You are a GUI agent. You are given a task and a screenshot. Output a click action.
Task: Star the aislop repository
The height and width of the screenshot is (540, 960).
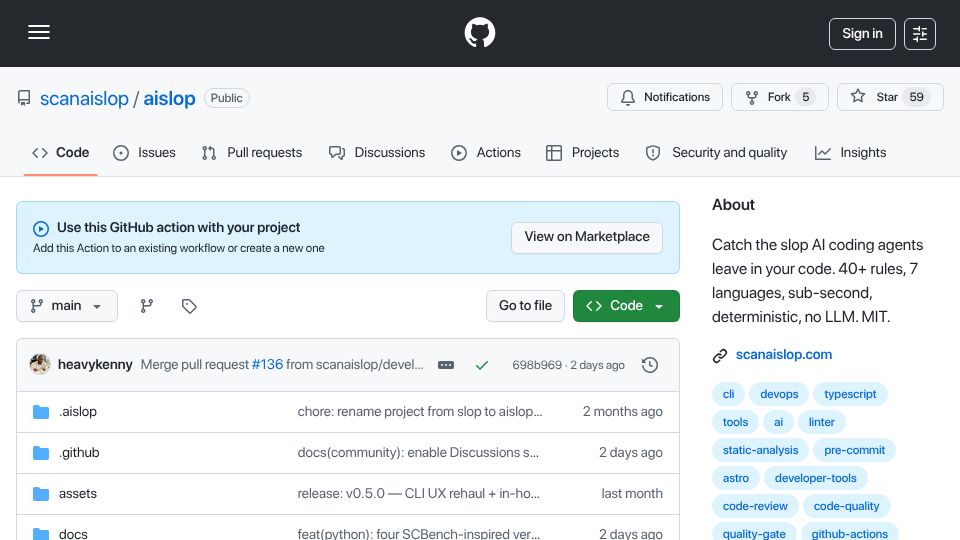(x=890, y=97)
